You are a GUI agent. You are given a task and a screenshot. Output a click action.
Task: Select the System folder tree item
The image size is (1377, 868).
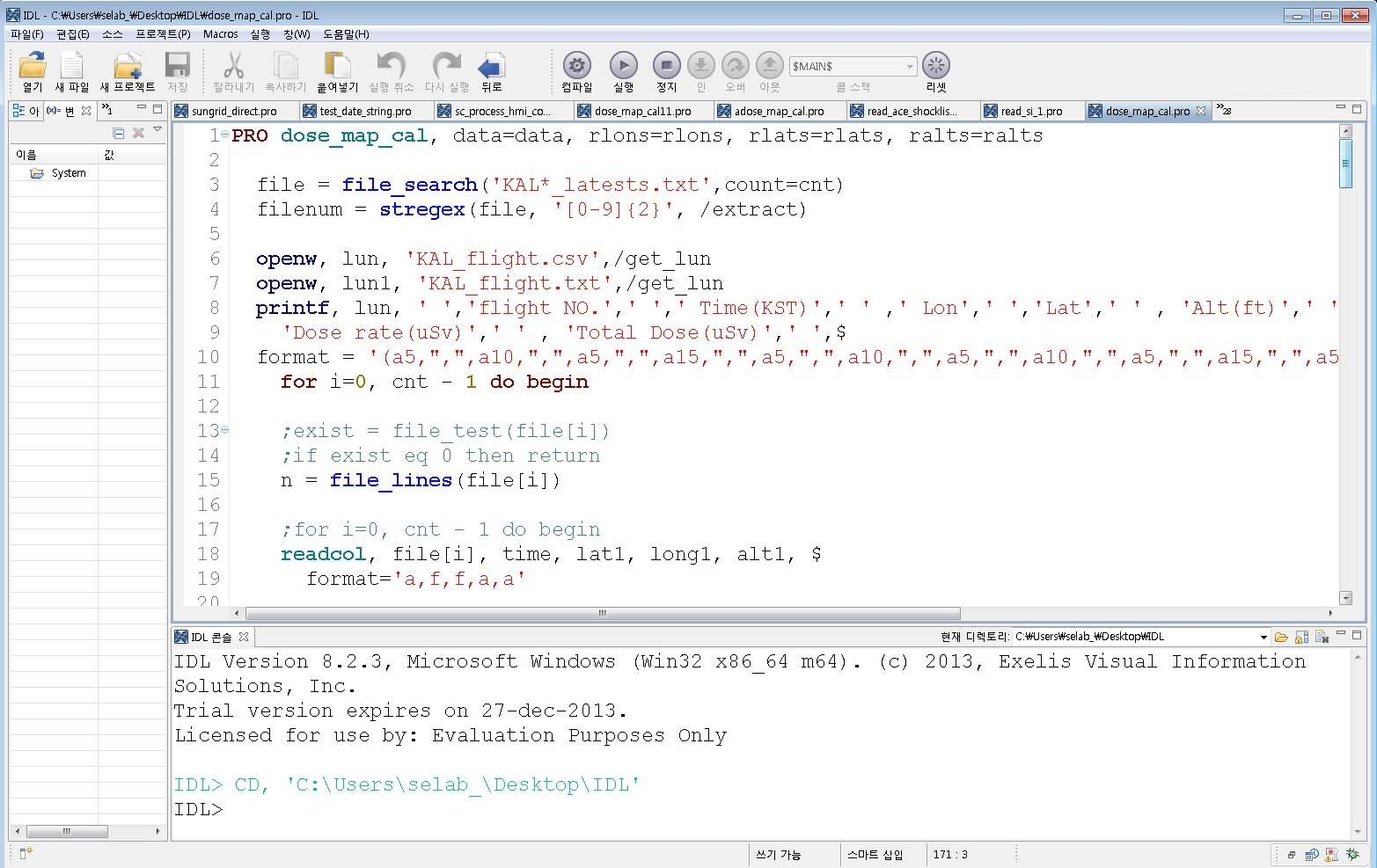[69, 173]
